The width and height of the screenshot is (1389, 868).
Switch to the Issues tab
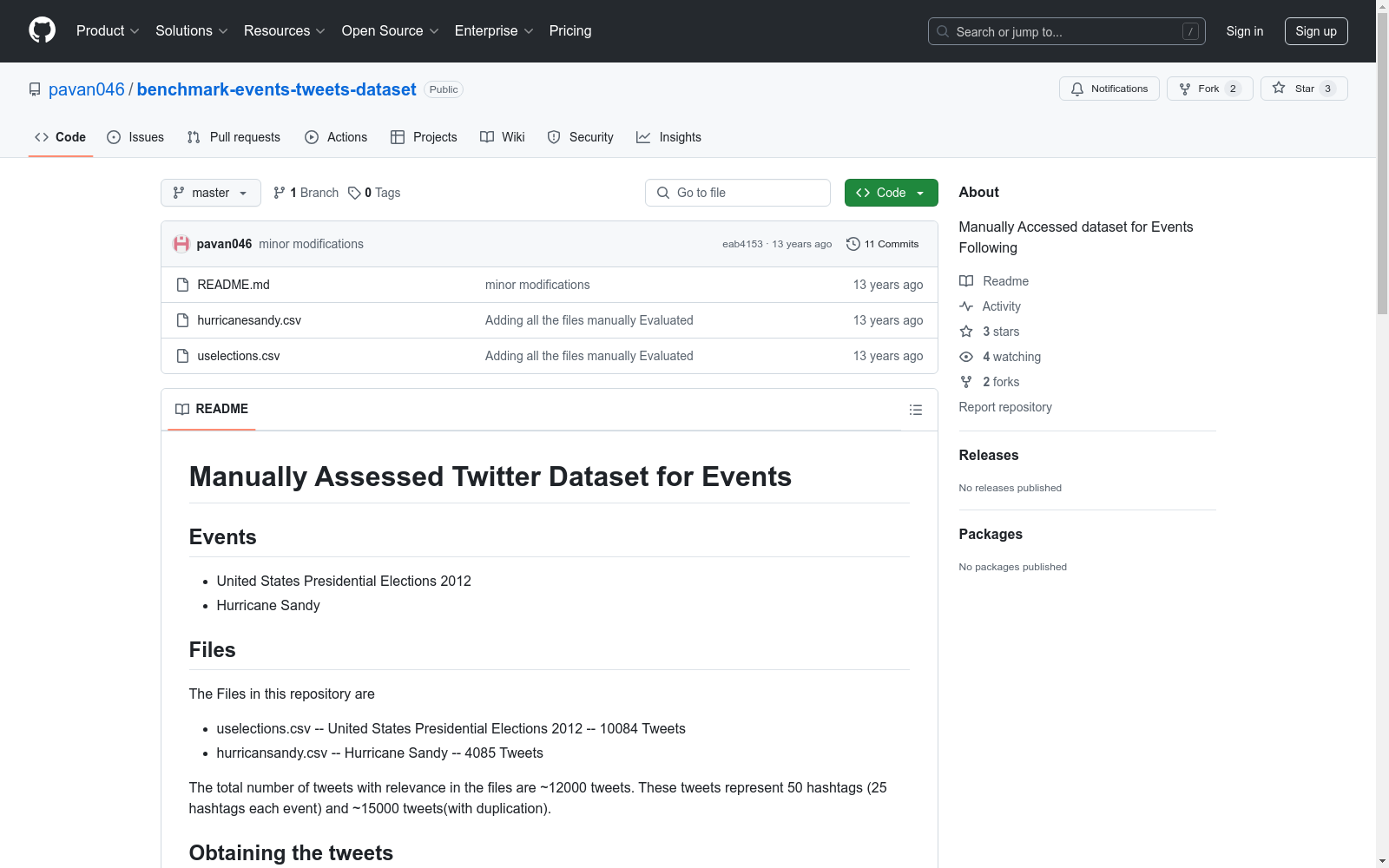135,137
